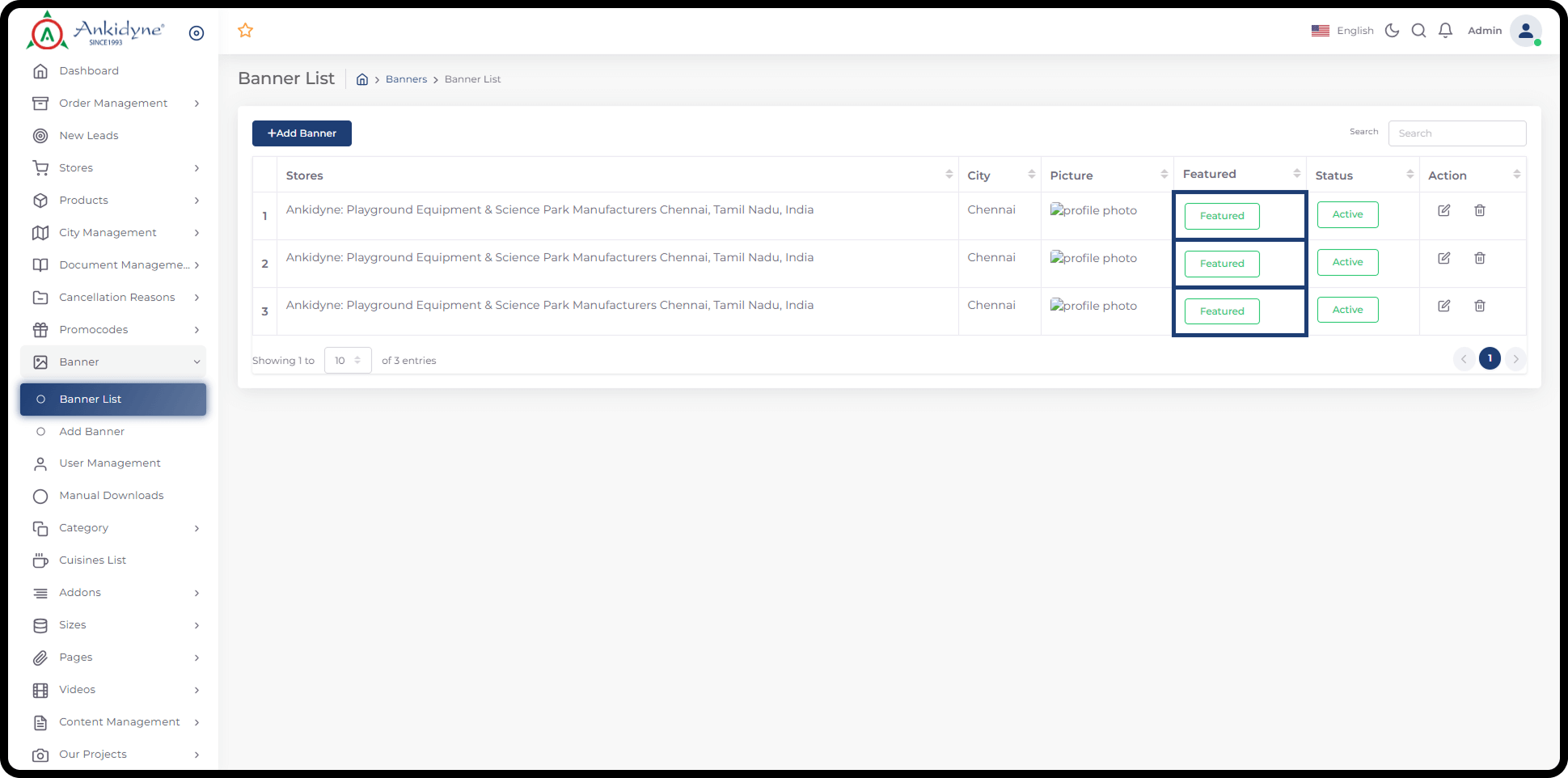Focus the table Search input field
Screen dimensions: 1568x778
point(1456,133)
